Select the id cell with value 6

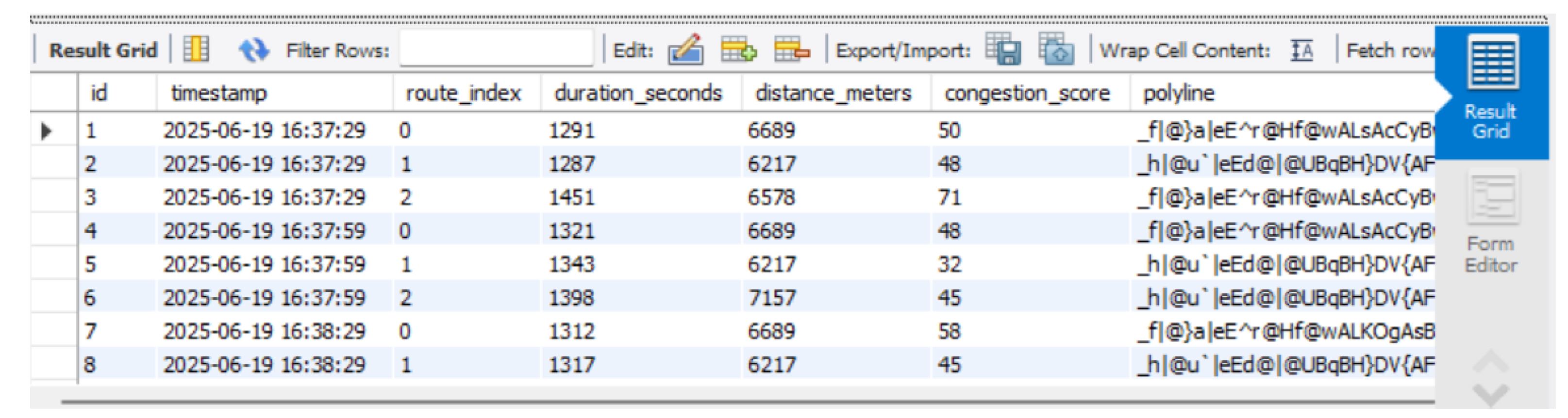117,298
